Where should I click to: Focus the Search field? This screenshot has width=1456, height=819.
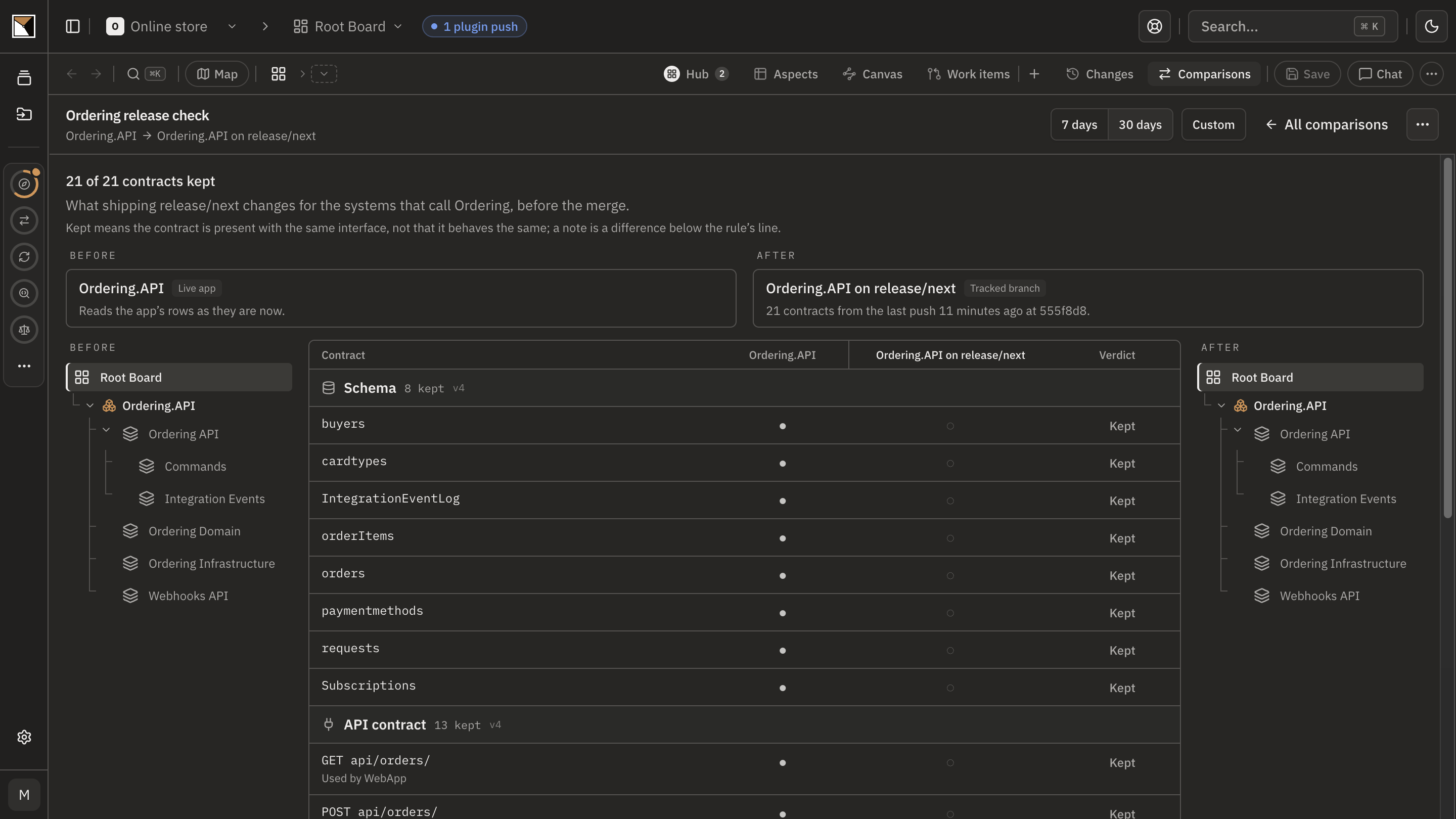tap(1293, 27)
